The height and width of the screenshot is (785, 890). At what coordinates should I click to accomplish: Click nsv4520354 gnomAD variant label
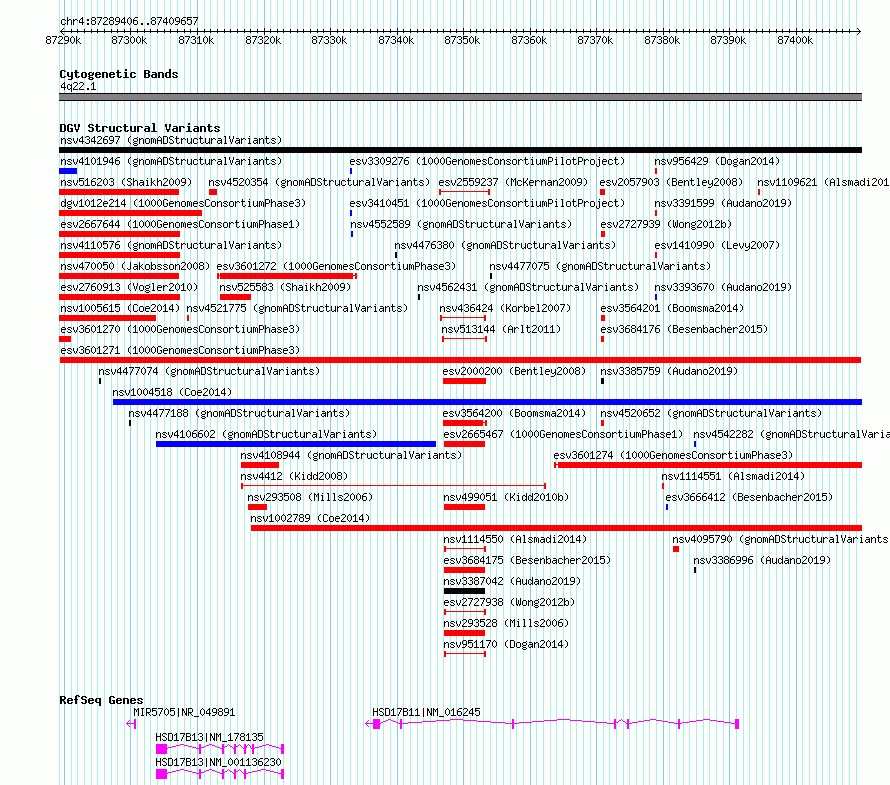tap(319, 182)
